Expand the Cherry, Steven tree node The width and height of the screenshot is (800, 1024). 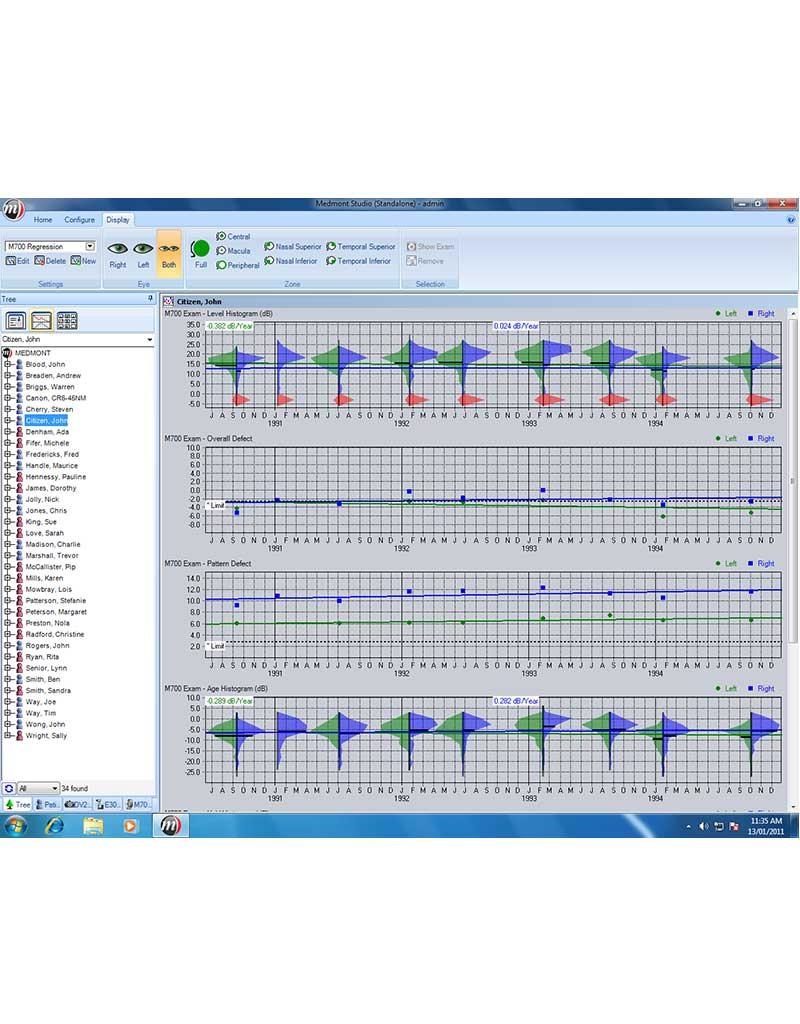(8, 409)
